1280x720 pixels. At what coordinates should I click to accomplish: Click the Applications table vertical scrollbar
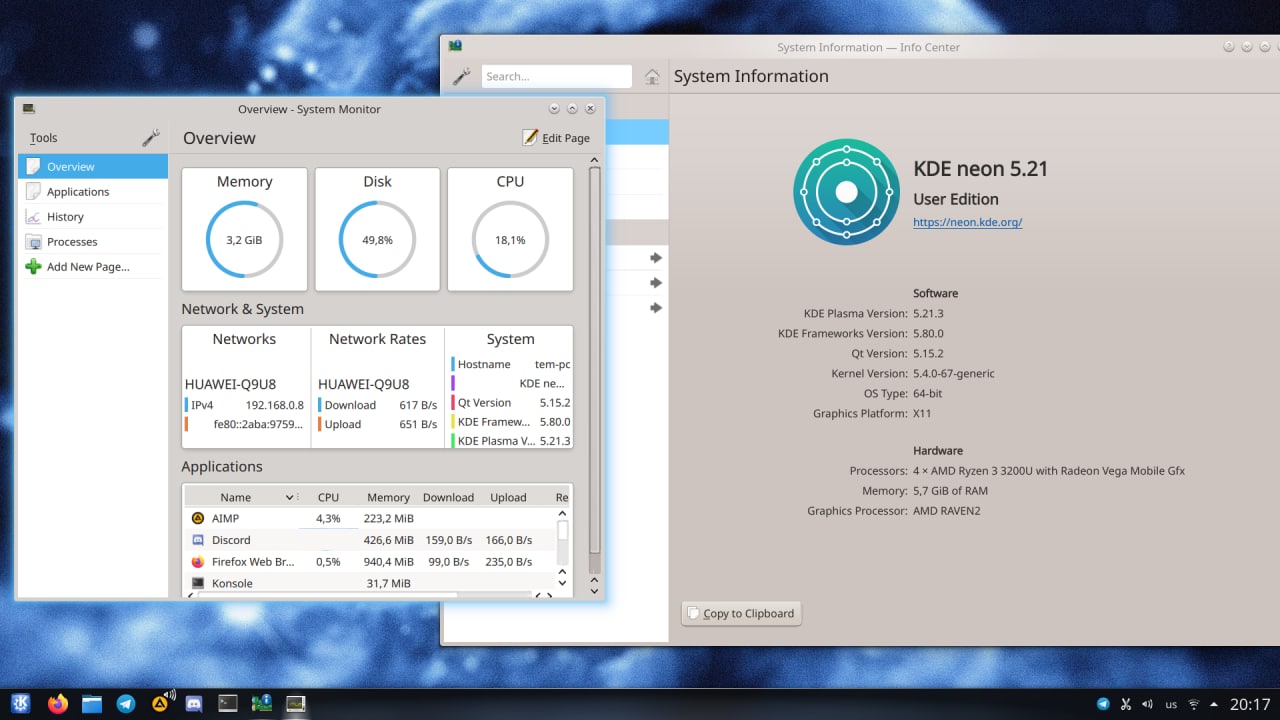[x=562, y=545]
